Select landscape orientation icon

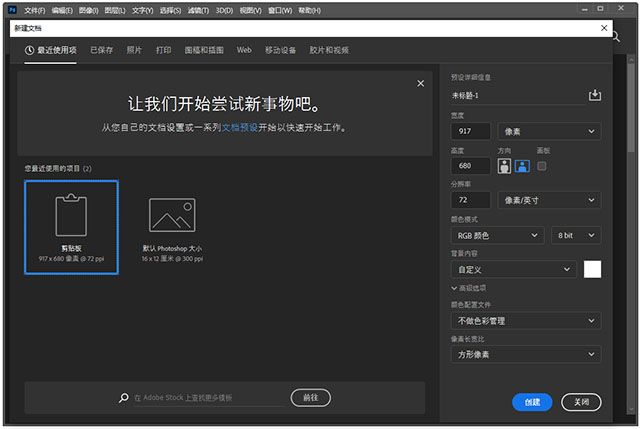point(521,166)
